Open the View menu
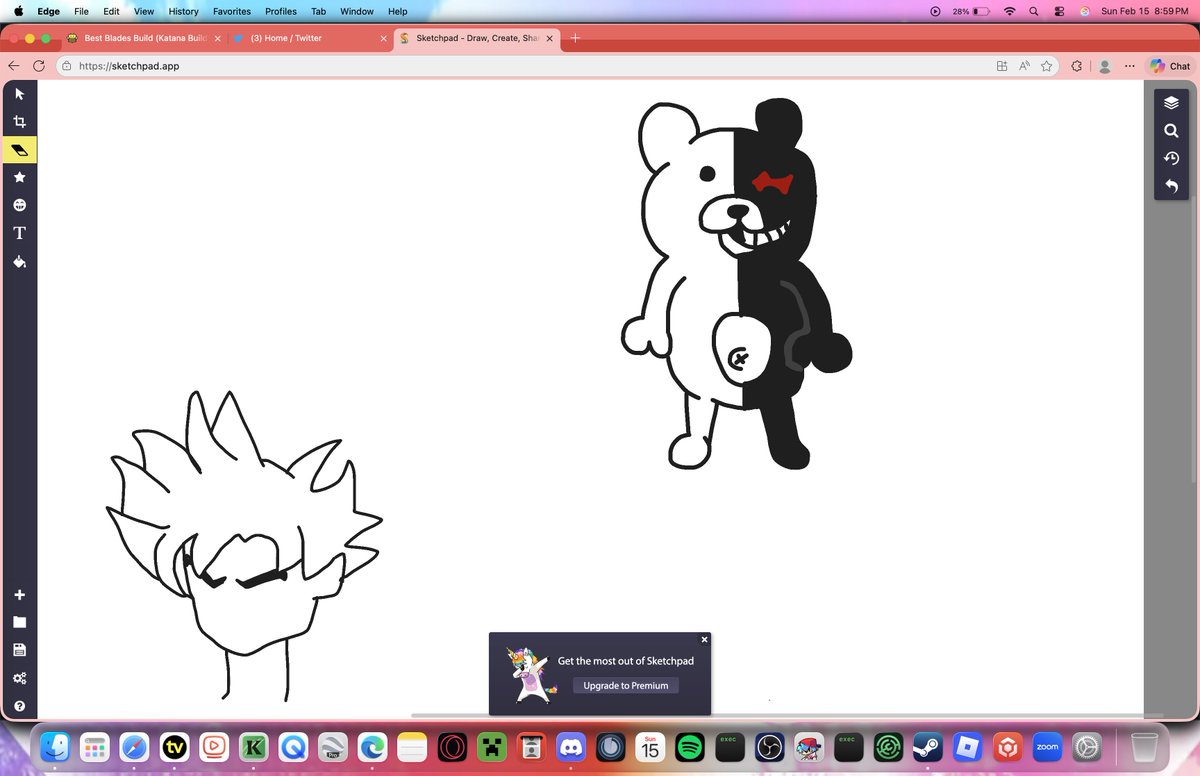1200x776 pixels. click(144, 11)
